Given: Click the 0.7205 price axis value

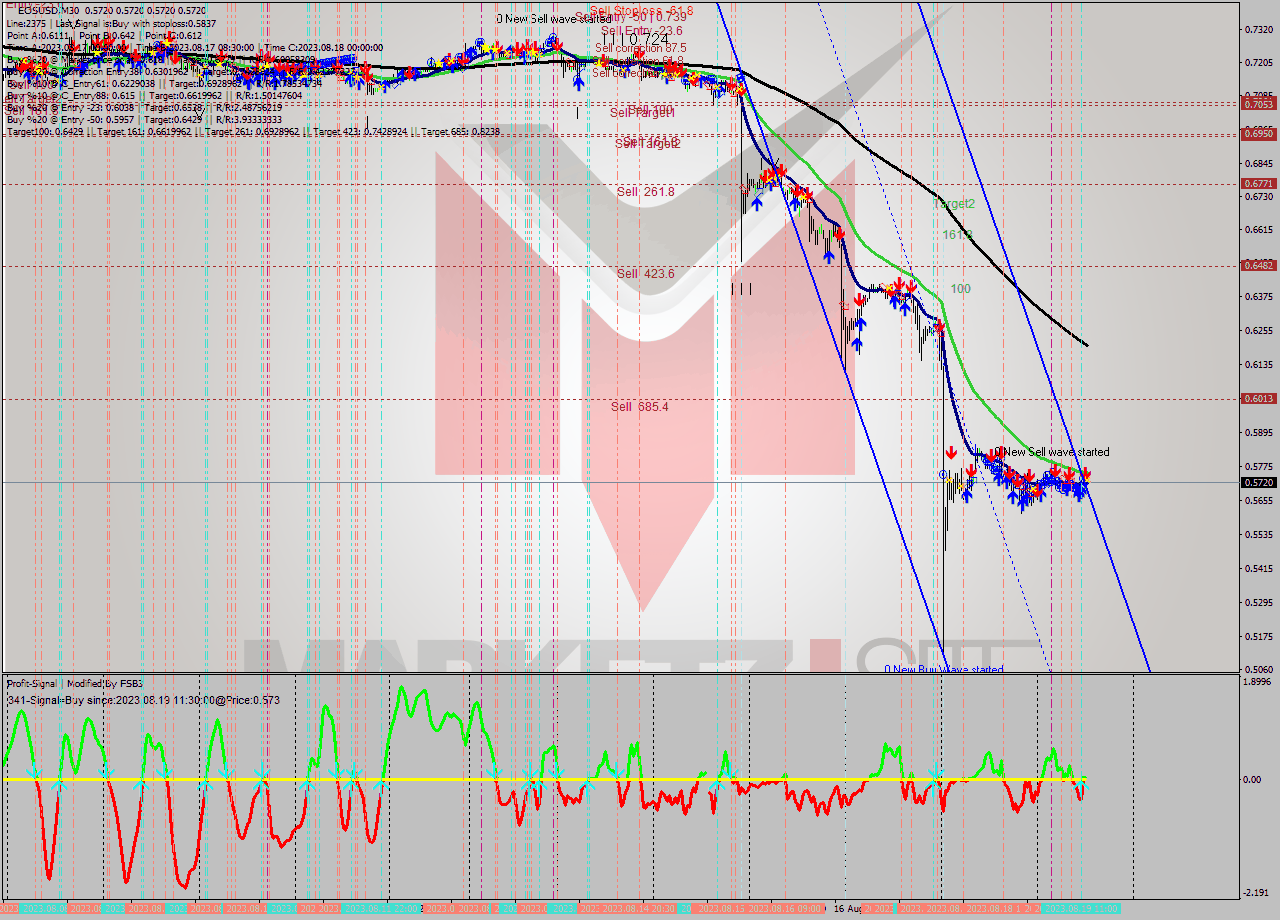Looking at the screenshot, I should 1258,62.
